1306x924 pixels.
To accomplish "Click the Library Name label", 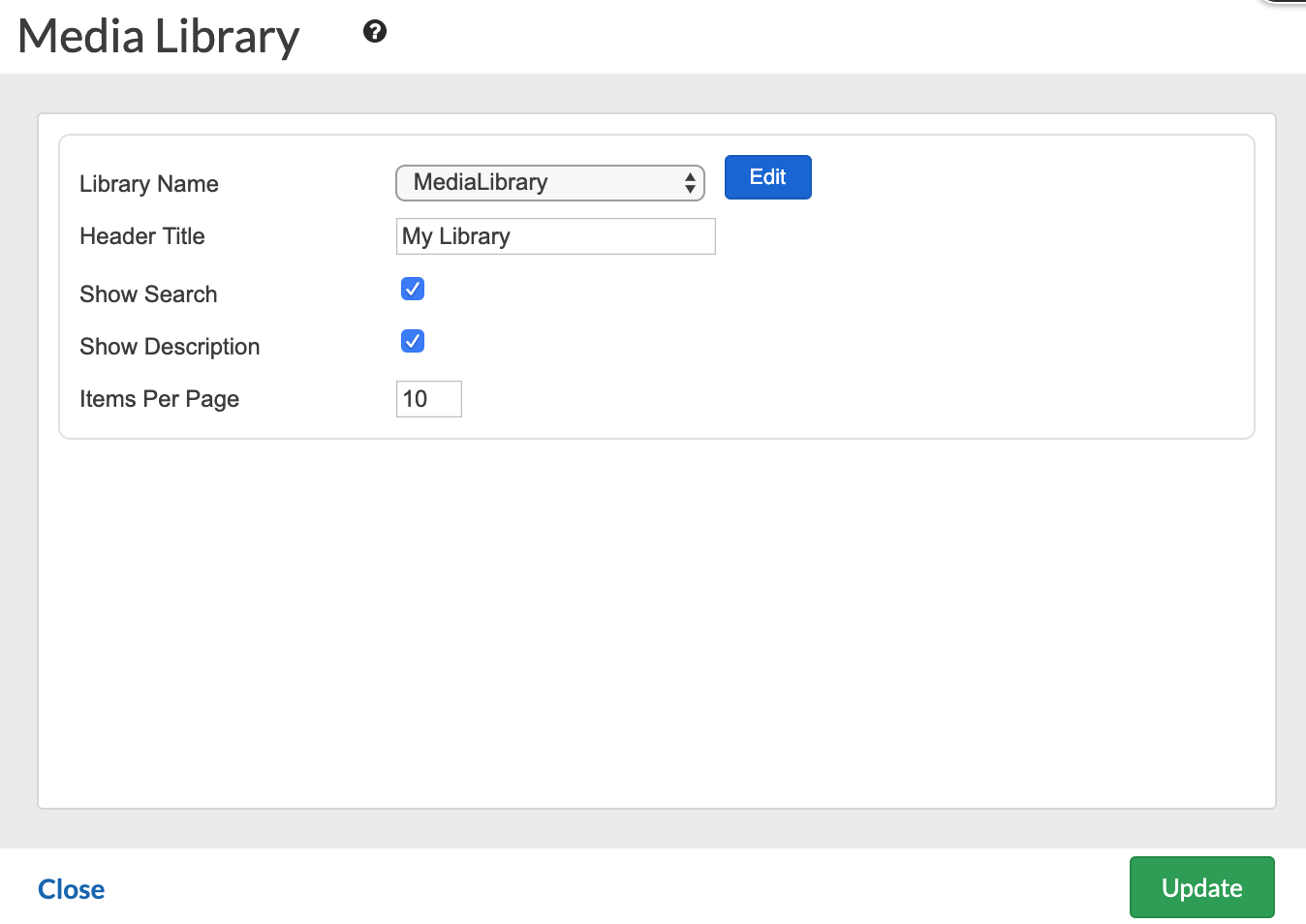I will coord(149,184).
